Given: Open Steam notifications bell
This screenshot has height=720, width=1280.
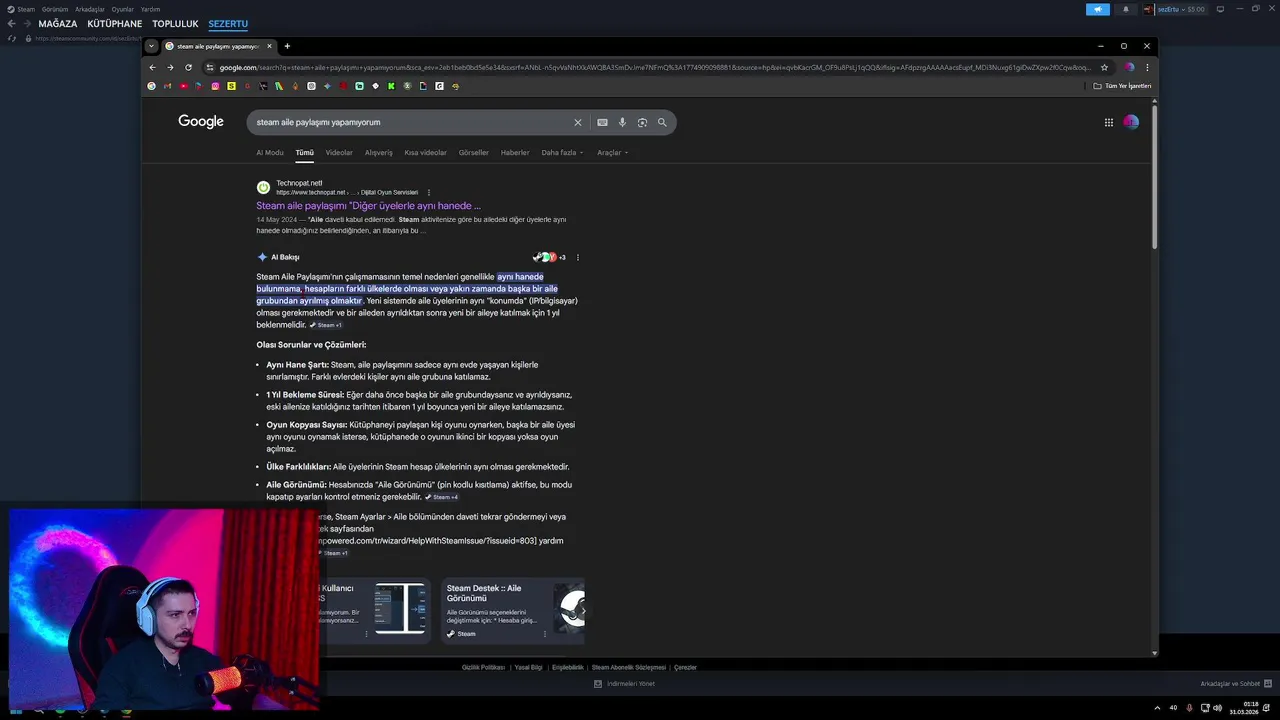Looking at the screenshot, I should (x=1125, y=9).
